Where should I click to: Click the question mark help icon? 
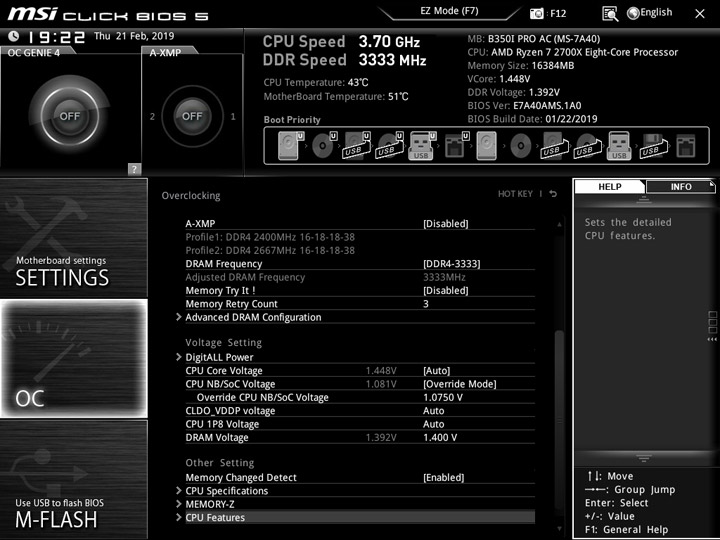pos(134,169)
